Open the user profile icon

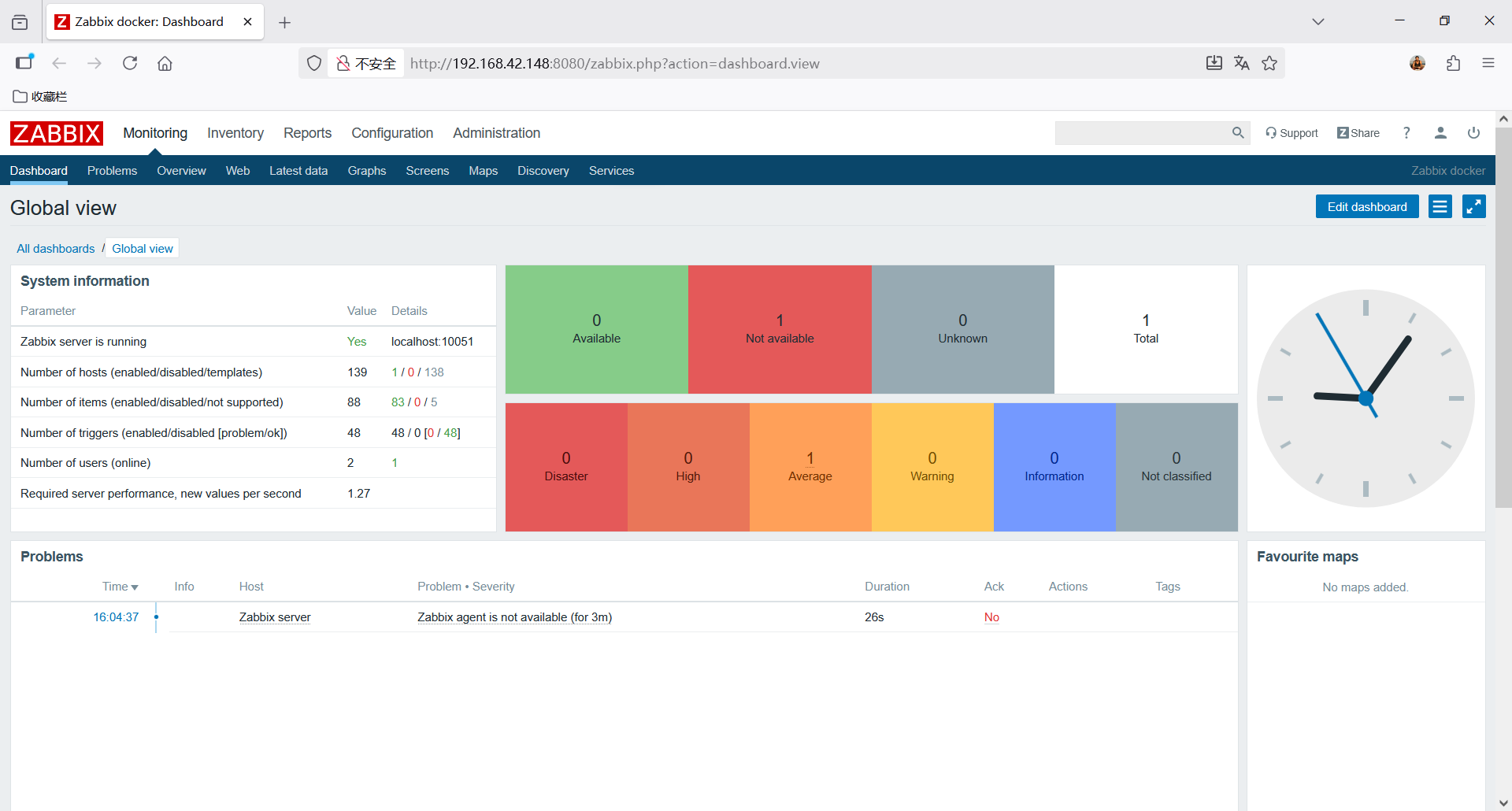[x=1440, y=133]
